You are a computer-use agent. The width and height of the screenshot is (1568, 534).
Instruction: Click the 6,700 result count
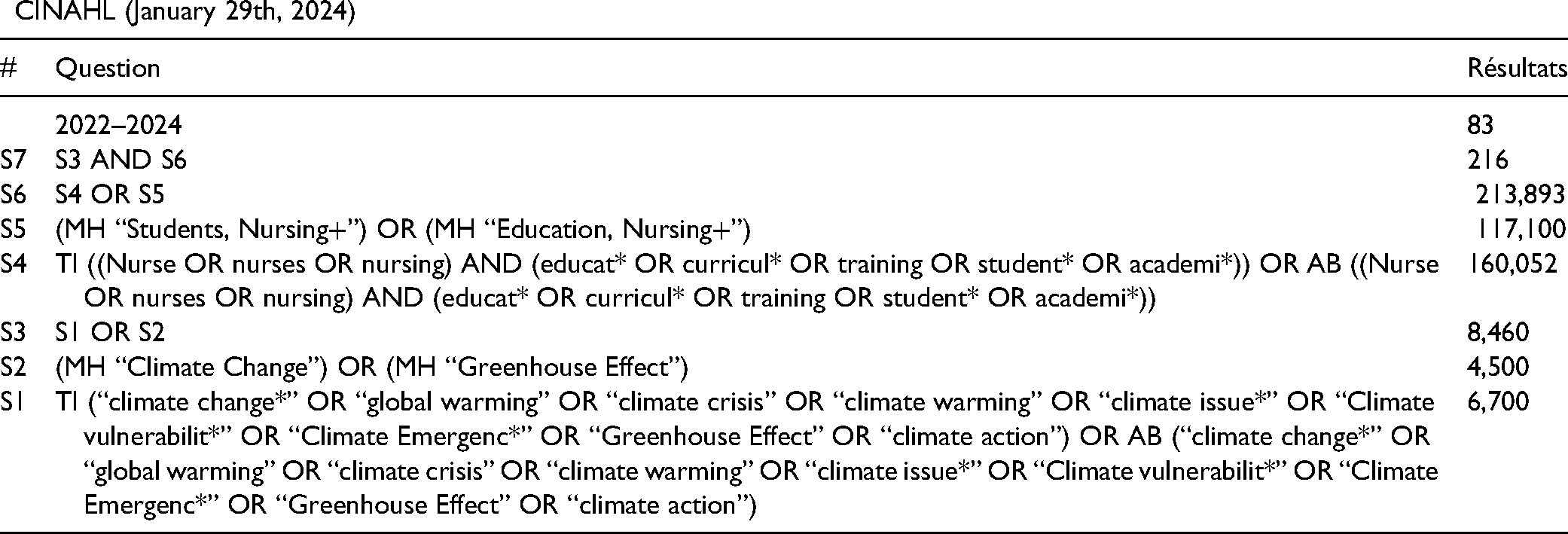click(1498, 401)
